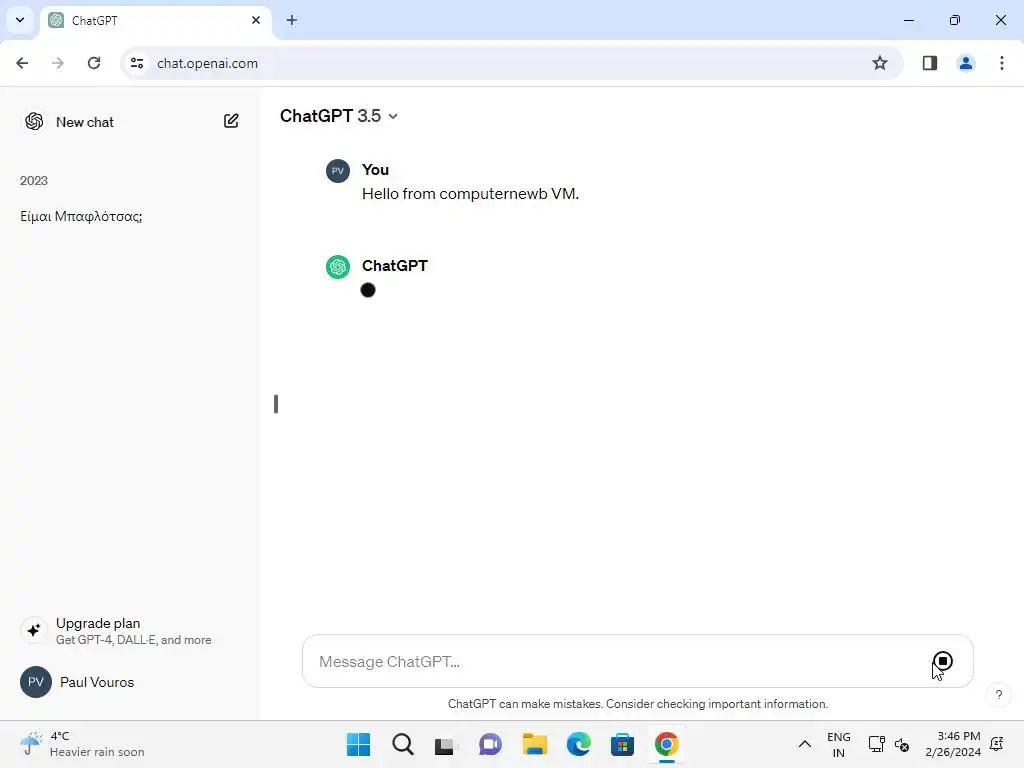Open Microsoft Store from the taskbar
The width and height of the screenshot is (1024, 768).
tap(622, 744)
